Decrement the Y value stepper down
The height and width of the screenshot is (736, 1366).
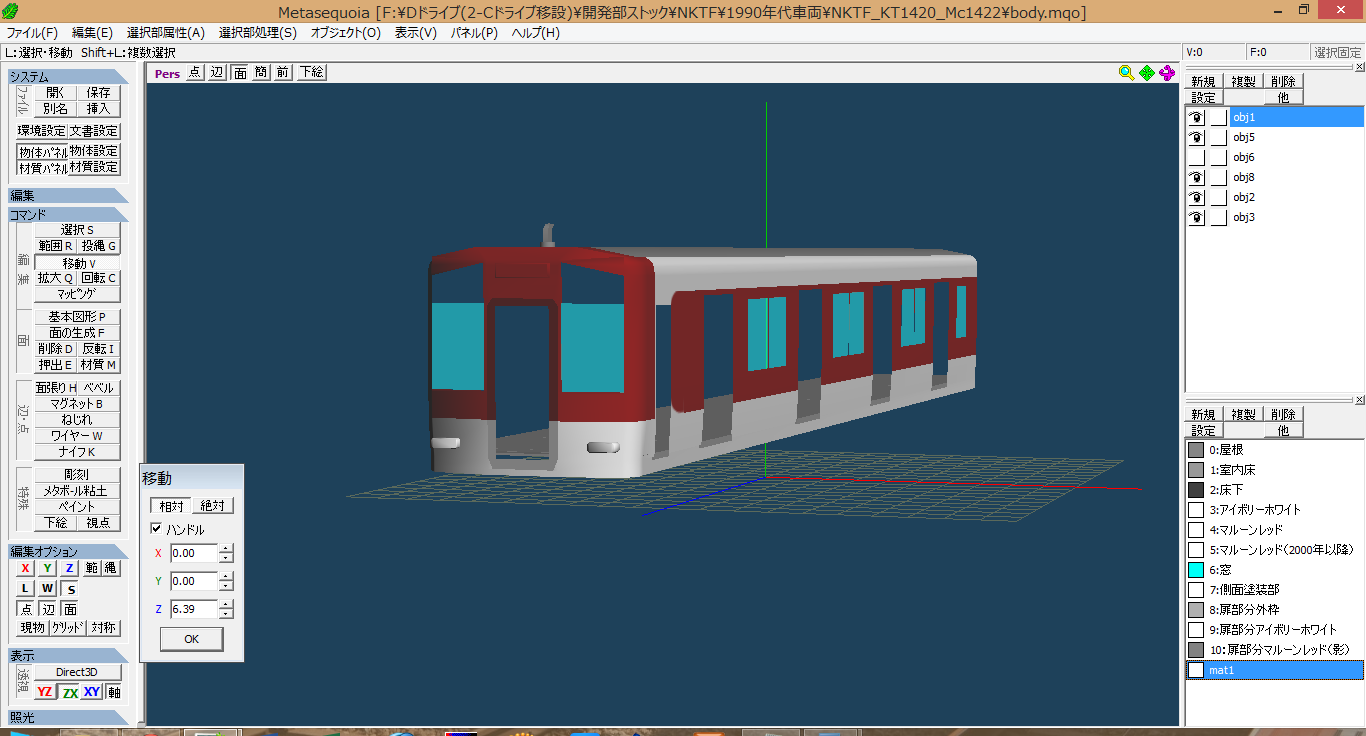227,585
